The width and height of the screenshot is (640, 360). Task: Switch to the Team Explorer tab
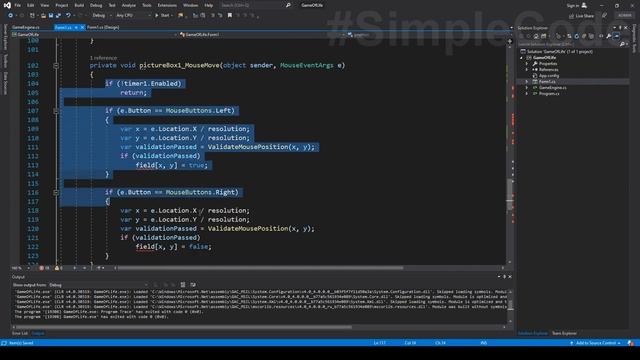[564, 333]
